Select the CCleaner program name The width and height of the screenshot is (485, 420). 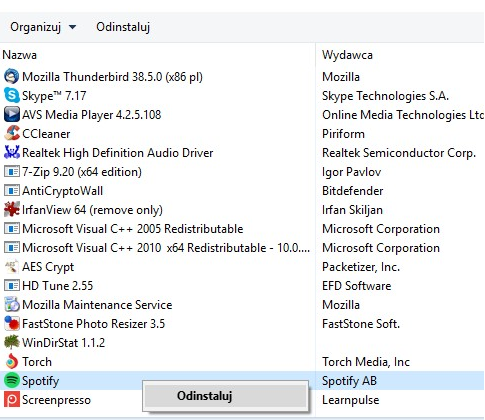pos(46,134)
